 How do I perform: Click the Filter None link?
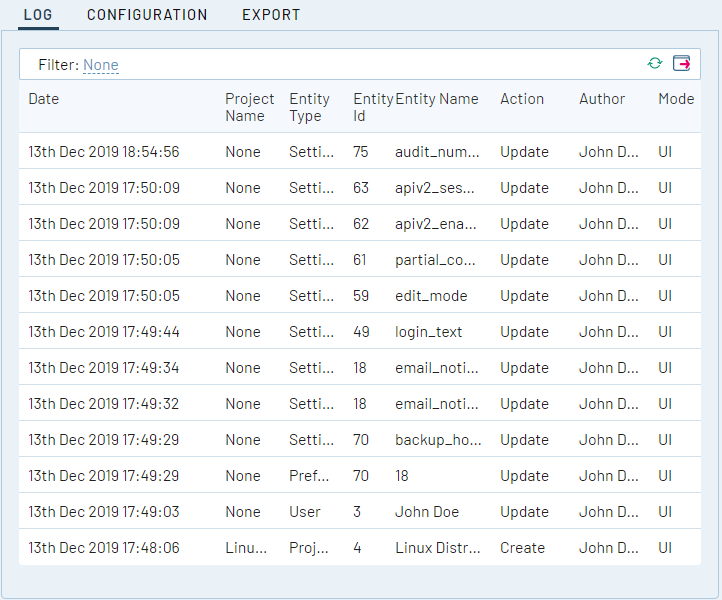[x=100, y=65]
